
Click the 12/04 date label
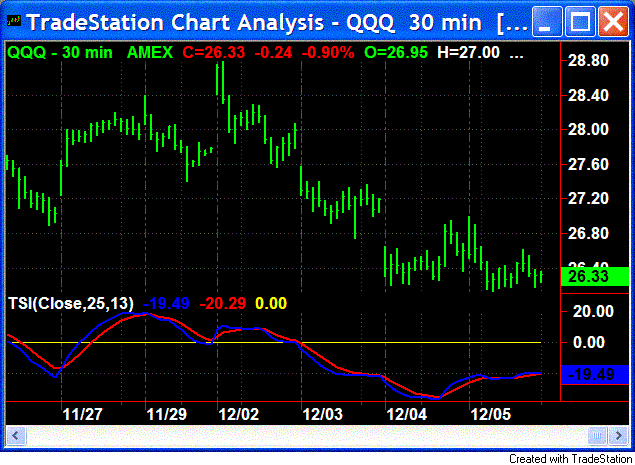pyautogui.click(x=407, y=414)
